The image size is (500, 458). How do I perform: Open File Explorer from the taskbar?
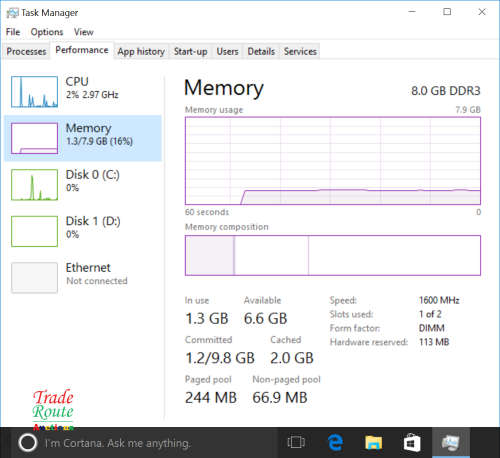click(373, 443)
